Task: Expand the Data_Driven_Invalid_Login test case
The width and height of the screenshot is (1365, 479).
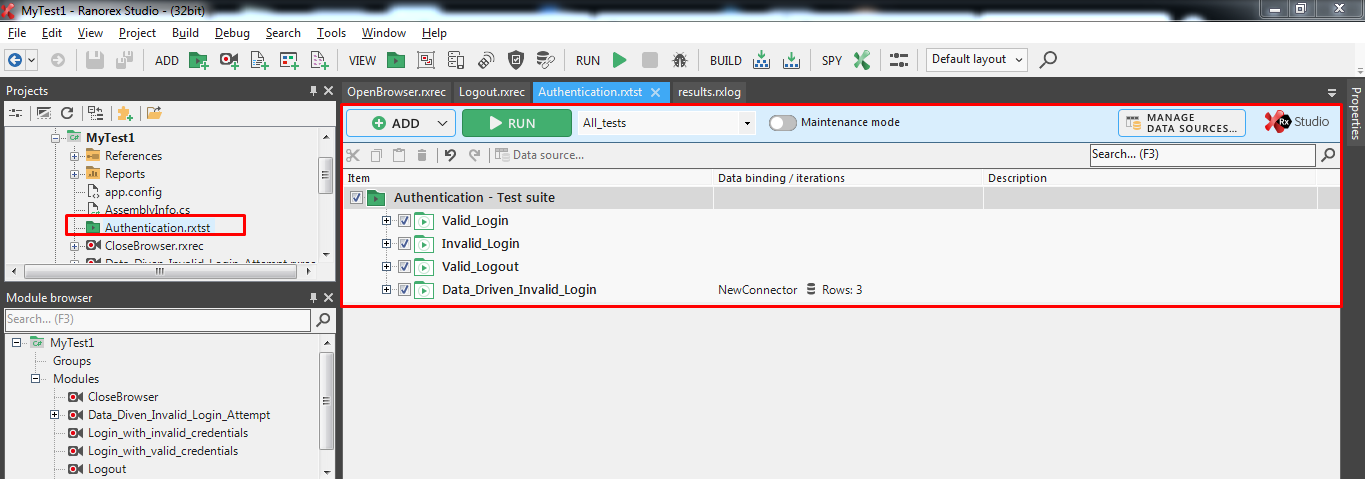Action: [387, 290]
